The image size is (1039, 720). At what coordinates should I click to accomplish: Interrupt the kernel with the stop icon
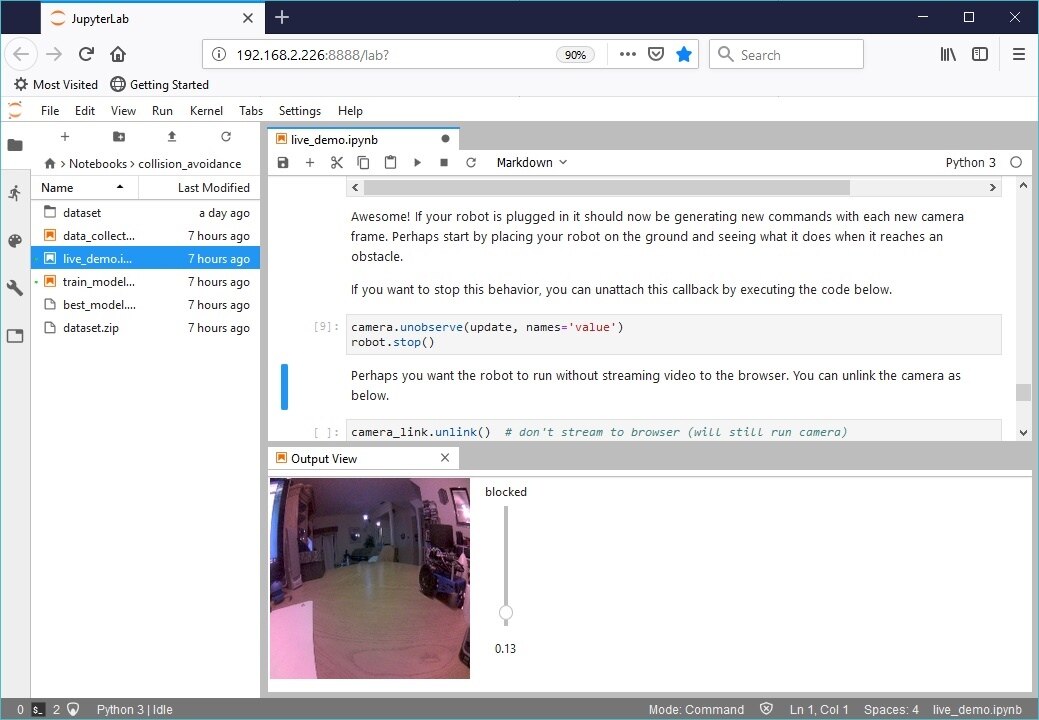click(x=444, y=162)
